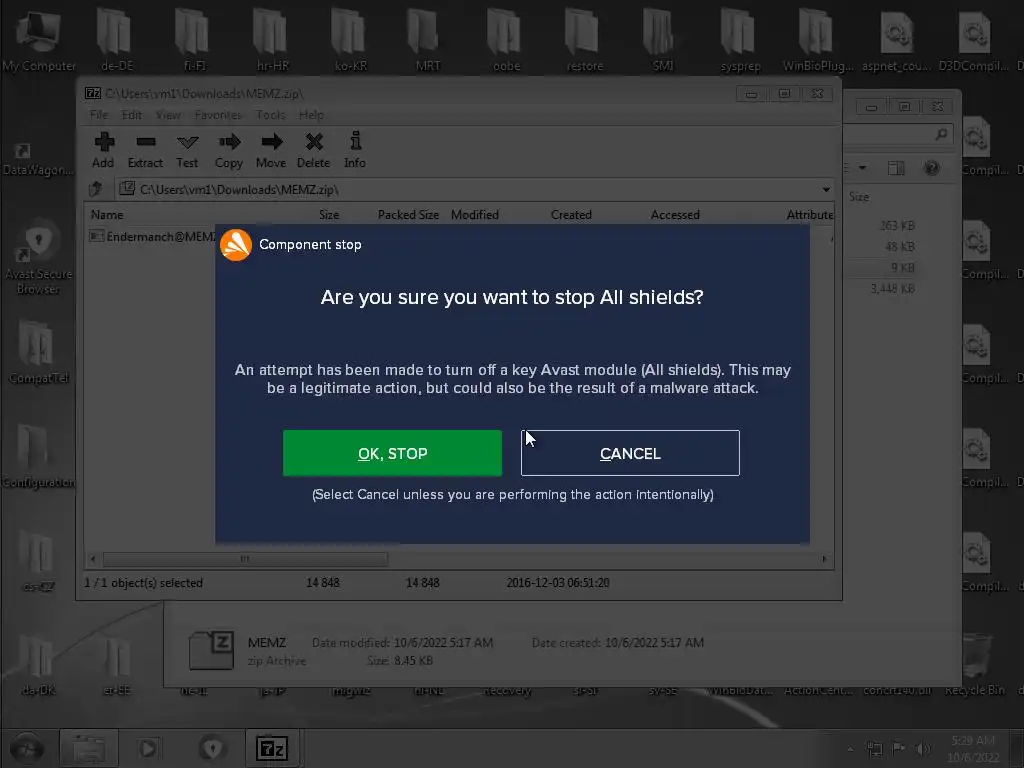
Task: Open the Recycle Bin on desktop
Action: tap(974, 664)
